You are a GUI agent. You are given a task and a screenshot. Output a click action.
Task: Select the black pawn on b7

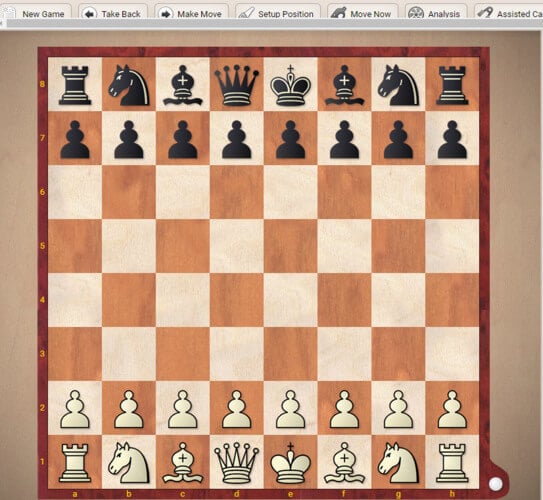click(129, 139)
